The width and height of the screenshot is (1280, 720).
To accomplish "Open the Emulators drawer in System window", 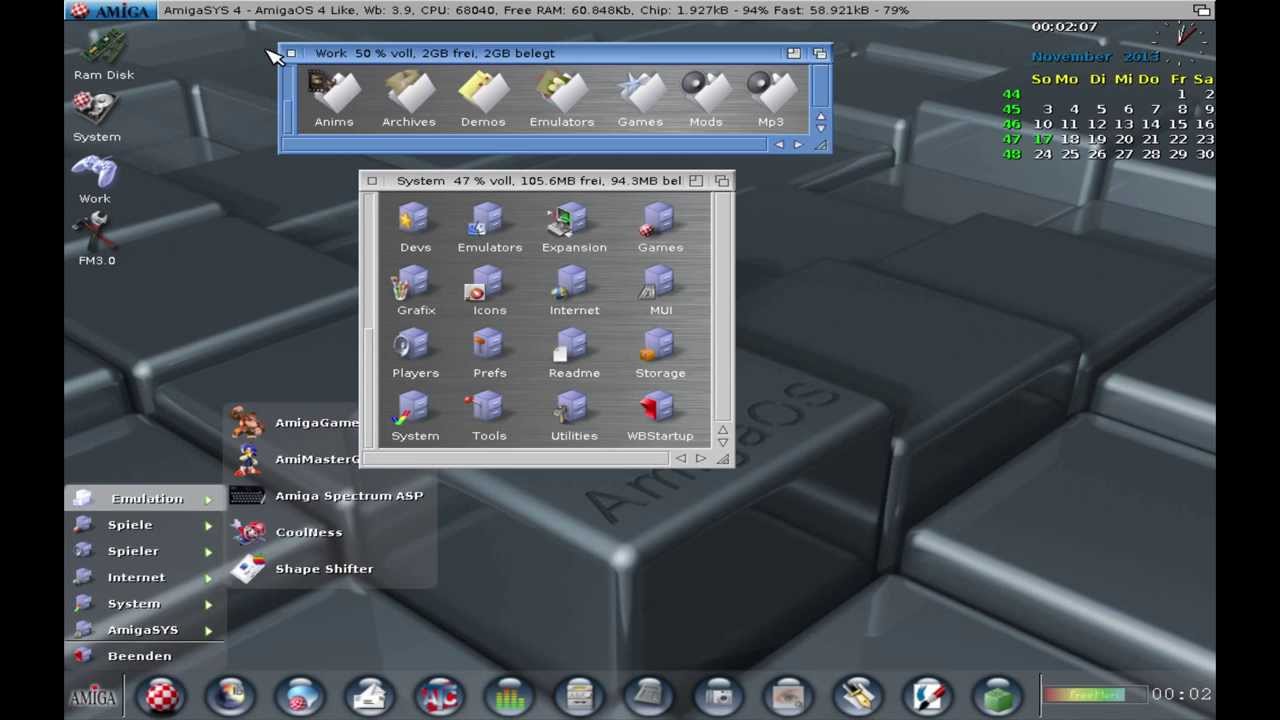I will click(x=490, y=228).
